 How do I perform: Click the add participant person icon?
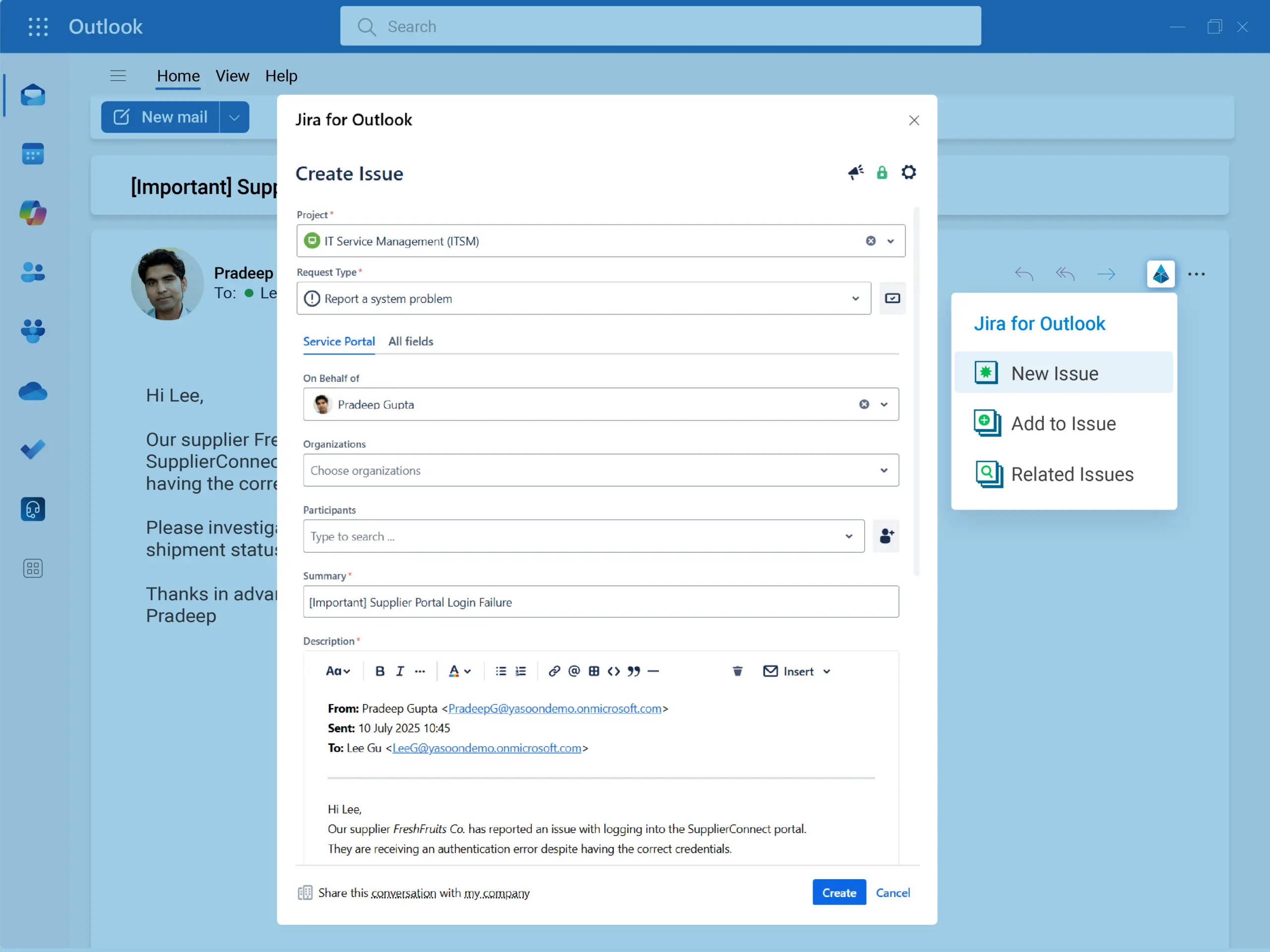tap(887, 536)
